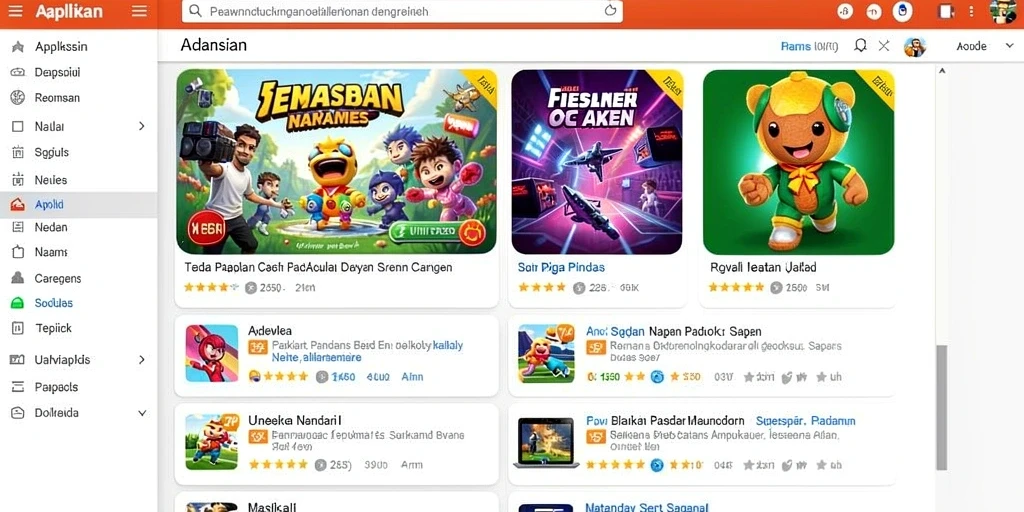The image size is (1024, 512).
Task: Open the Tepiick sidebar item
Action: pos(78,328)
